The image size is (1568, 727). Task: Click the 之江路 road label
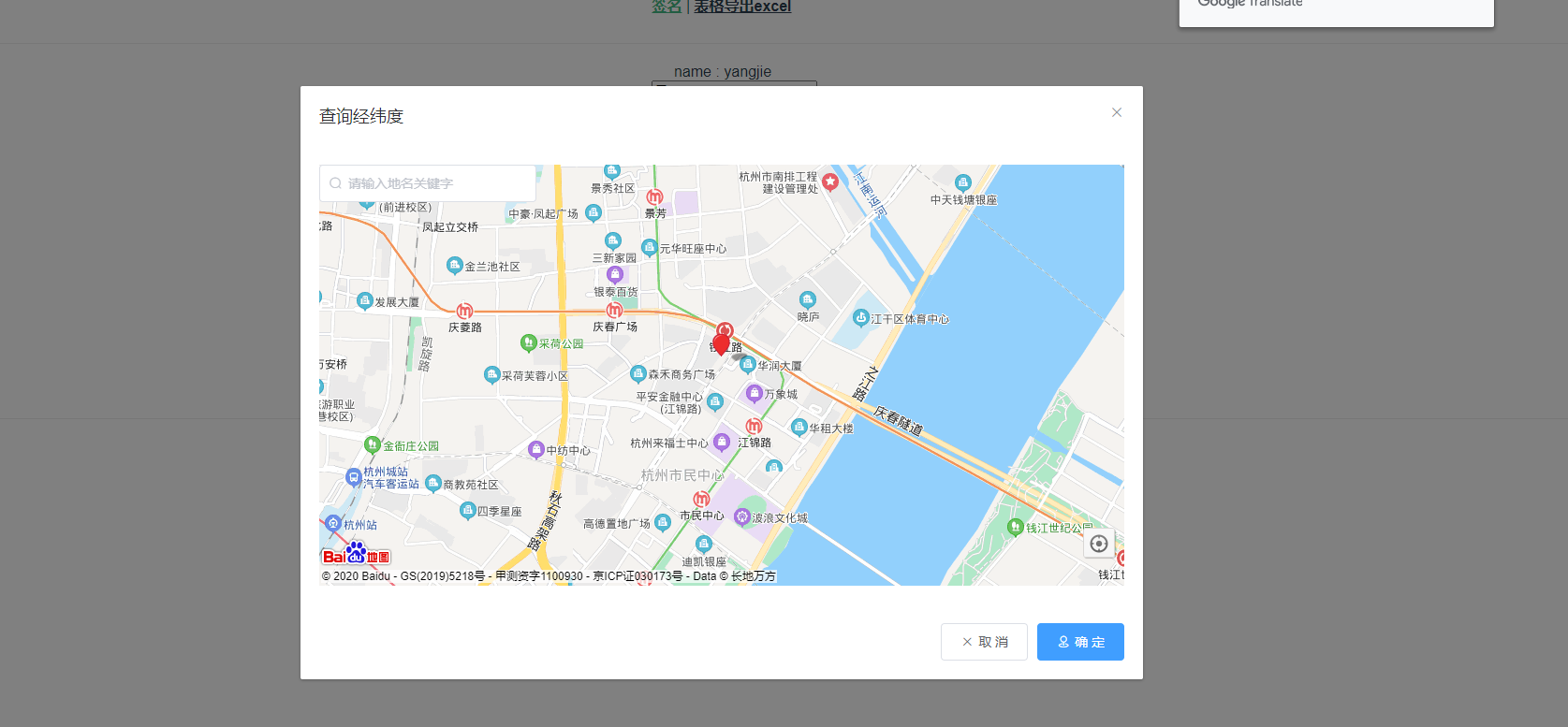pos(867,384)
